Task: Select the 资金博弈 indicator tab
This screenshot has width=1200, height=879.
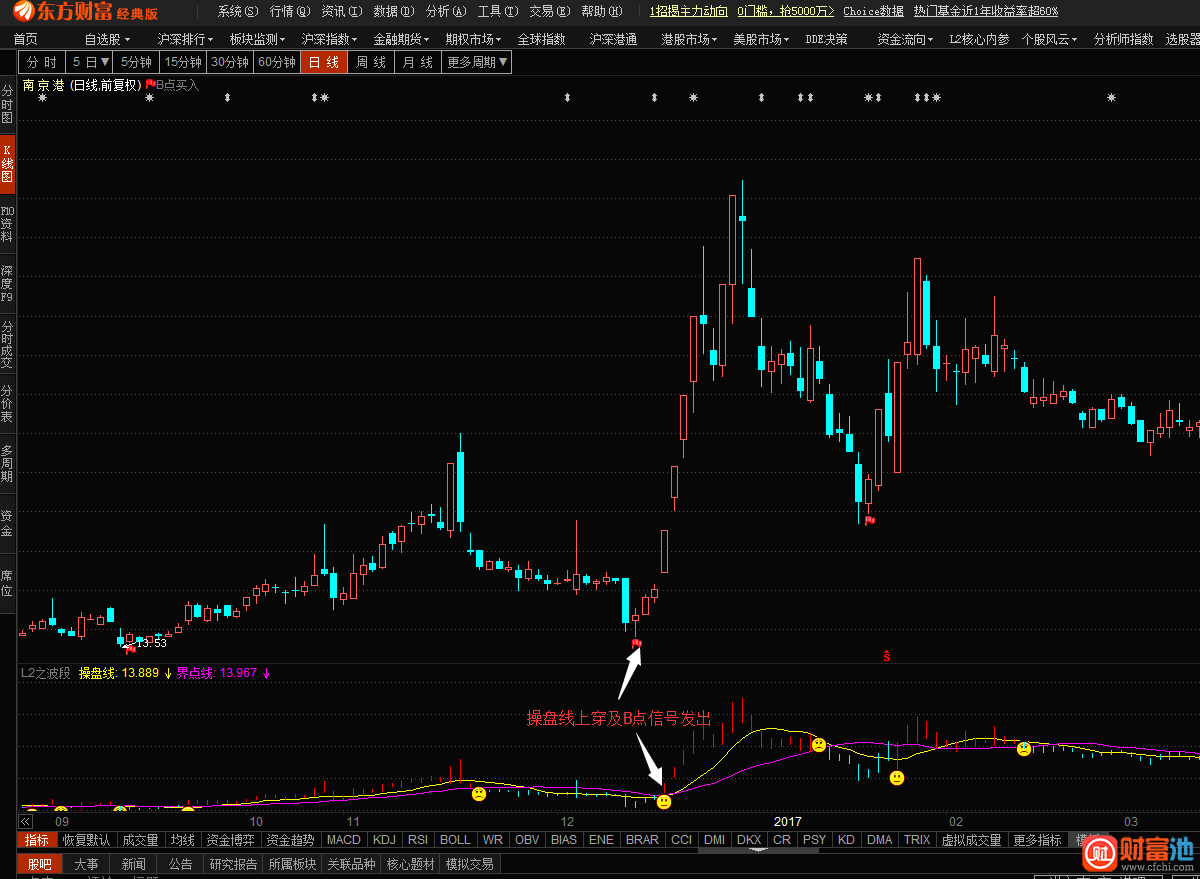Action: pos(231,840)
